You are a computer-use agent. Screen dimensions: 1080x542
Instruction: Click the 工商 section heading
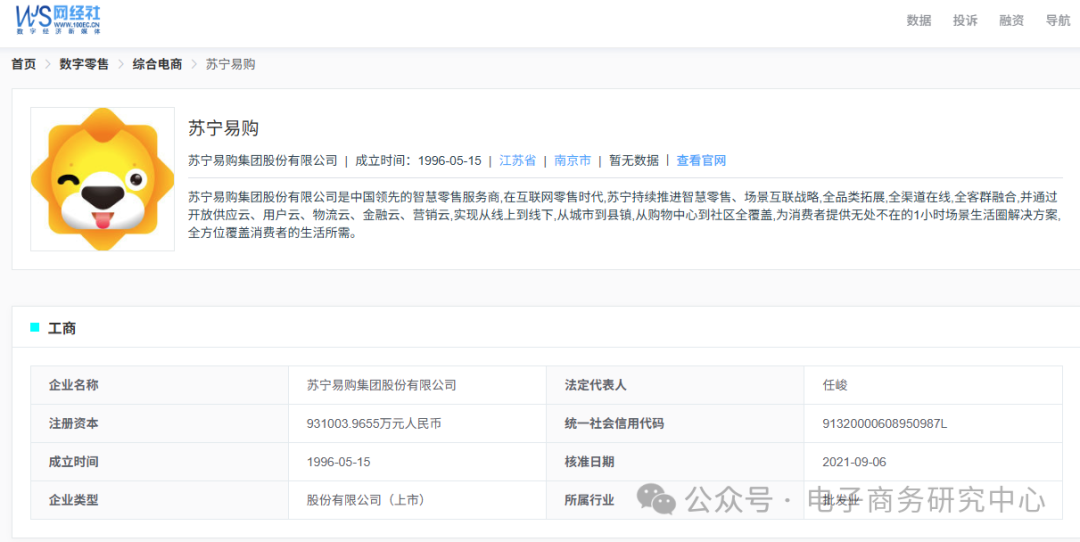click(x=62, y=329)
